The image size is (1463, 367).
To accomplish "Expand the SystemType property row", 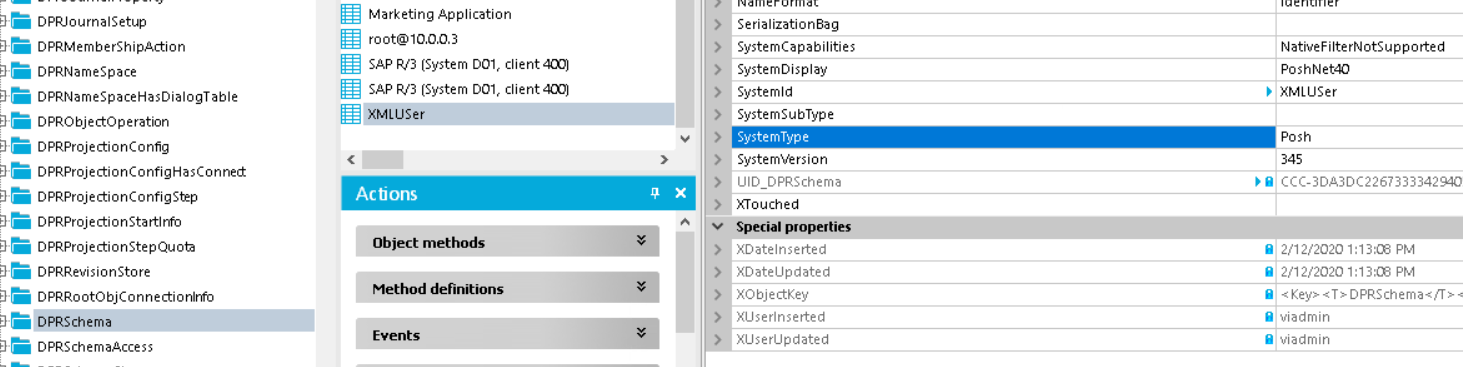I will click(718, 137).
